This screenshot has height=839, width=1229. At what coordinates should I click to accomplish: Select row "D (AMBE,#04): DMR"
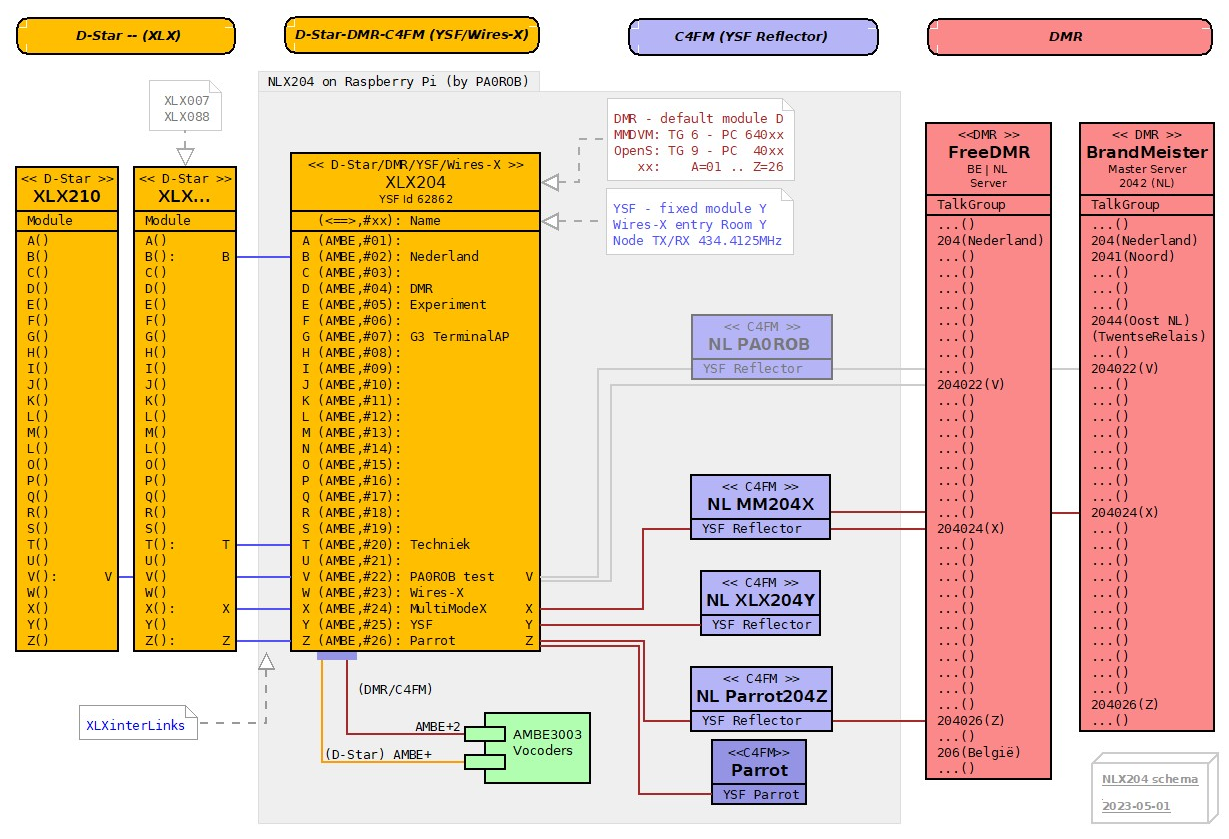click(x=415, y=288)
